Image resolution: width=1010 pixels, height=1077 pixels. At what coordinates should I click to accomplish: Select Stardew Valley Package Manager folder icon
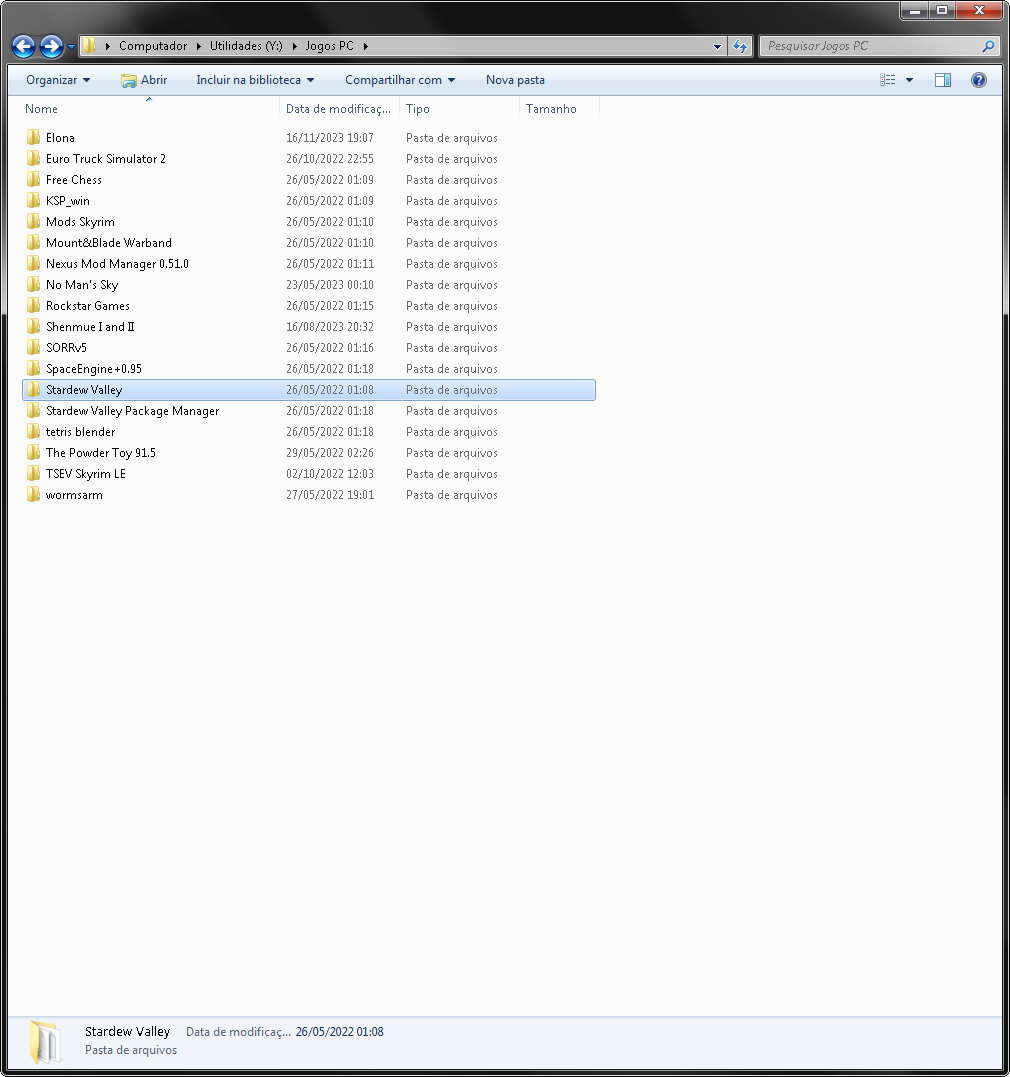click(33, 411)
